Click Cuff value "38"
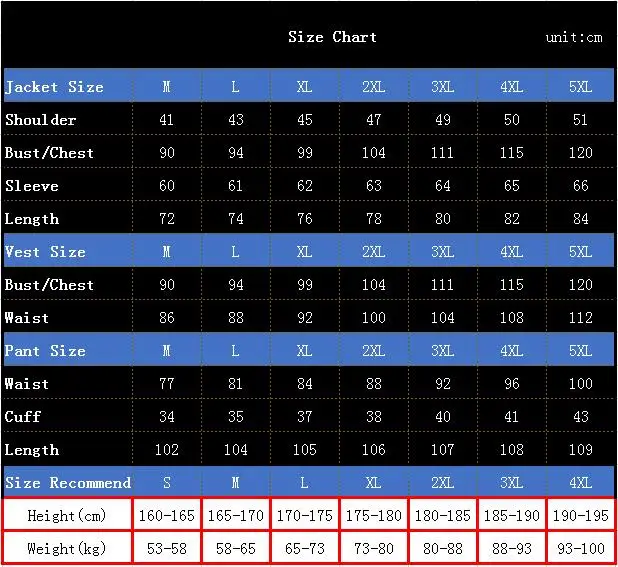Viewport: 618px width, 567px height. pos(374,416)
